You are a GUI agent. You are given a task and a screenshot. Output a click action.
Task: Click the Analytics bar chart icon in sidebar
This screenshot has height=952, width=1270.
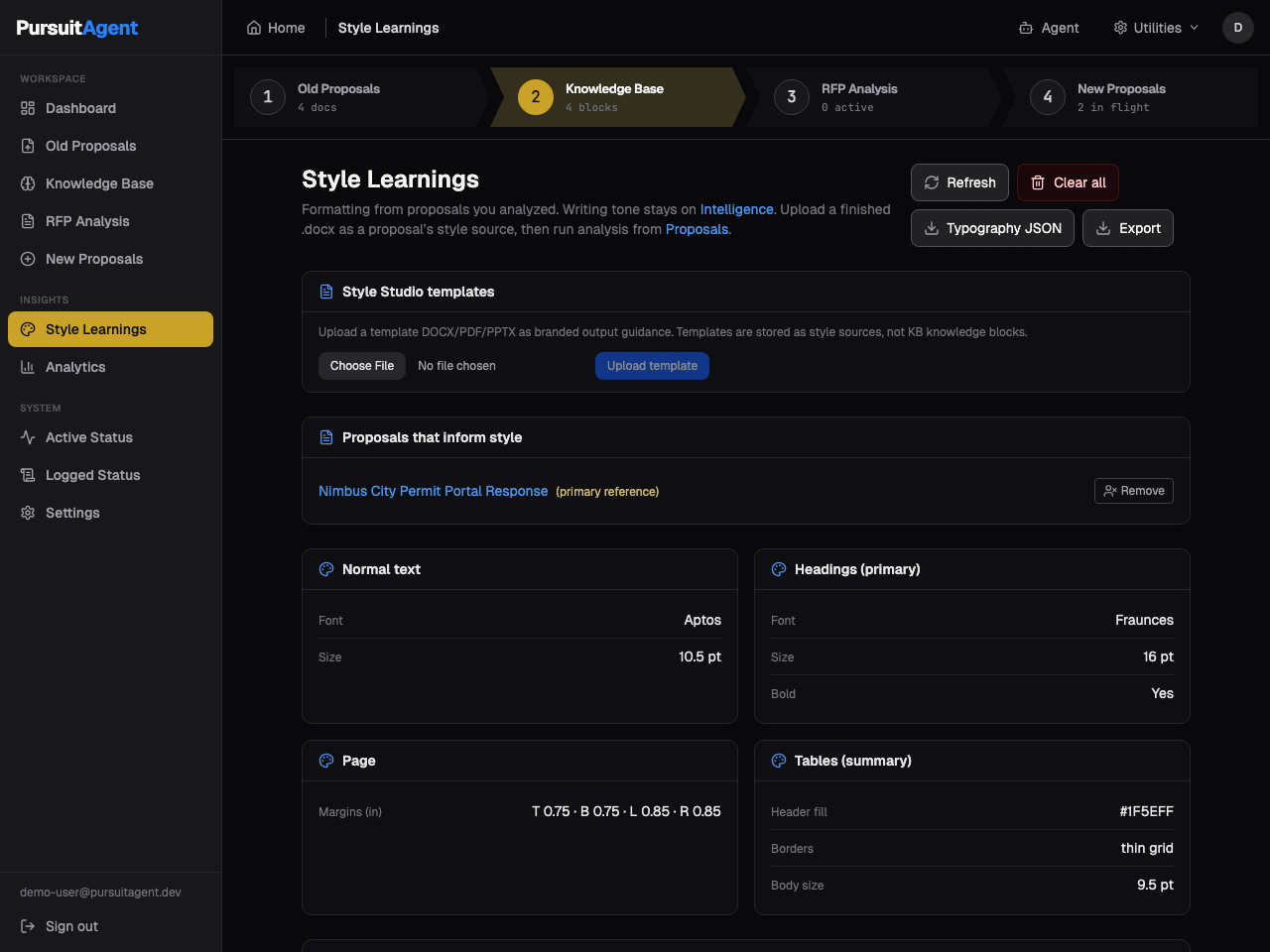(x=28, y=367)
